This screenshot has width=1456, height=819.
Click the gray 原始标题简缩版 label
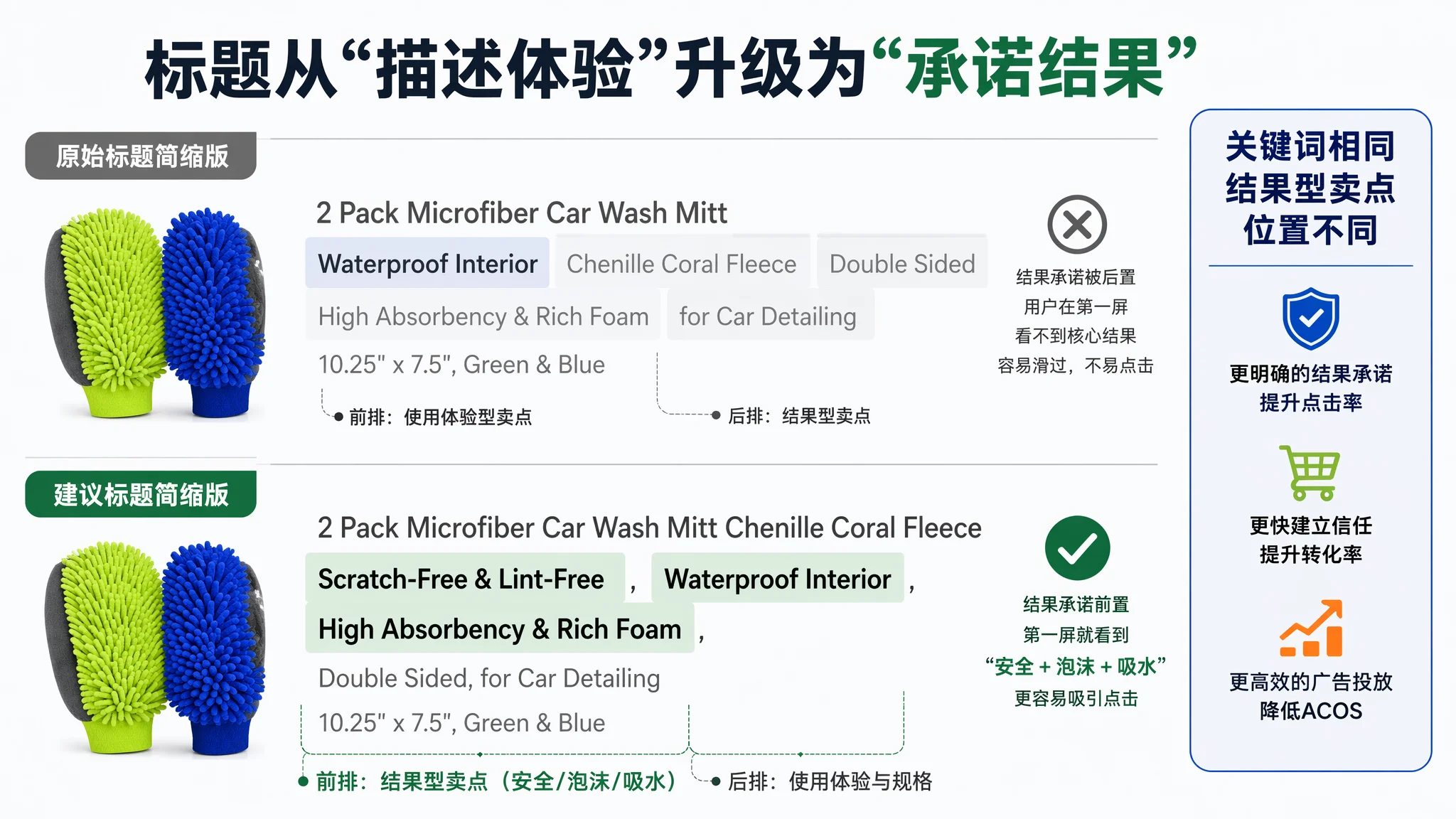[x=141, y=156]
